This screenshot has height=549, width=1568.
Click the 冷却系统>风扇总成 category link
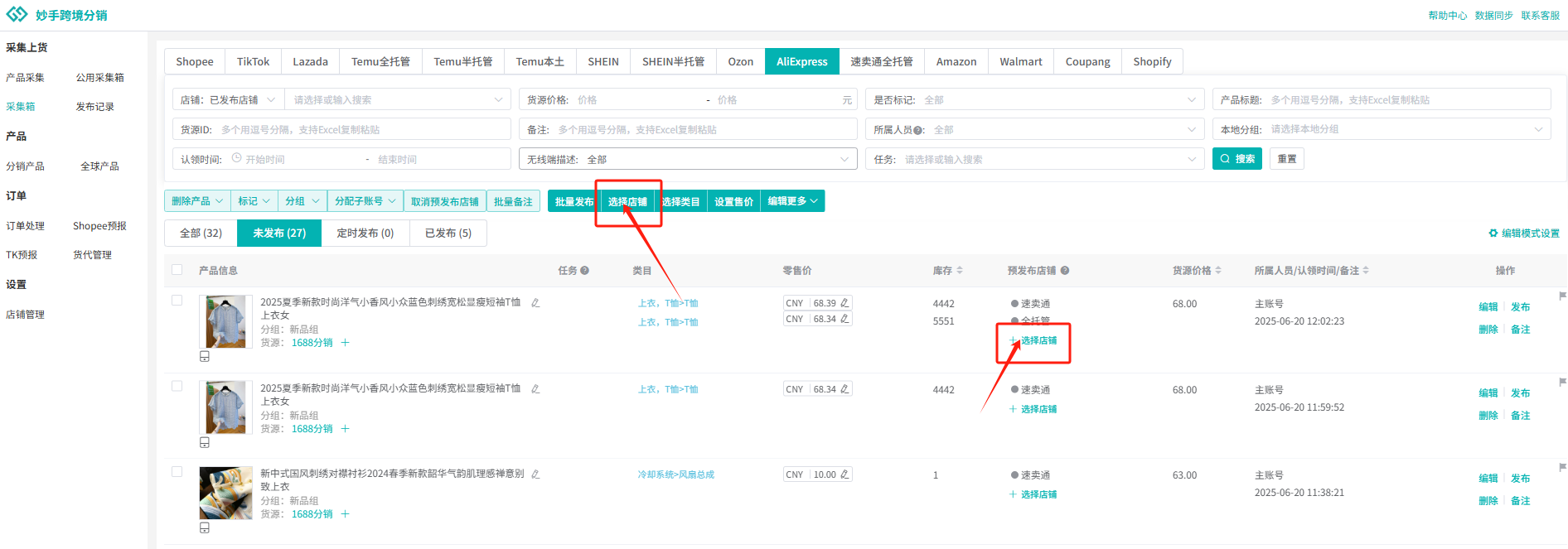click(675, 474)
